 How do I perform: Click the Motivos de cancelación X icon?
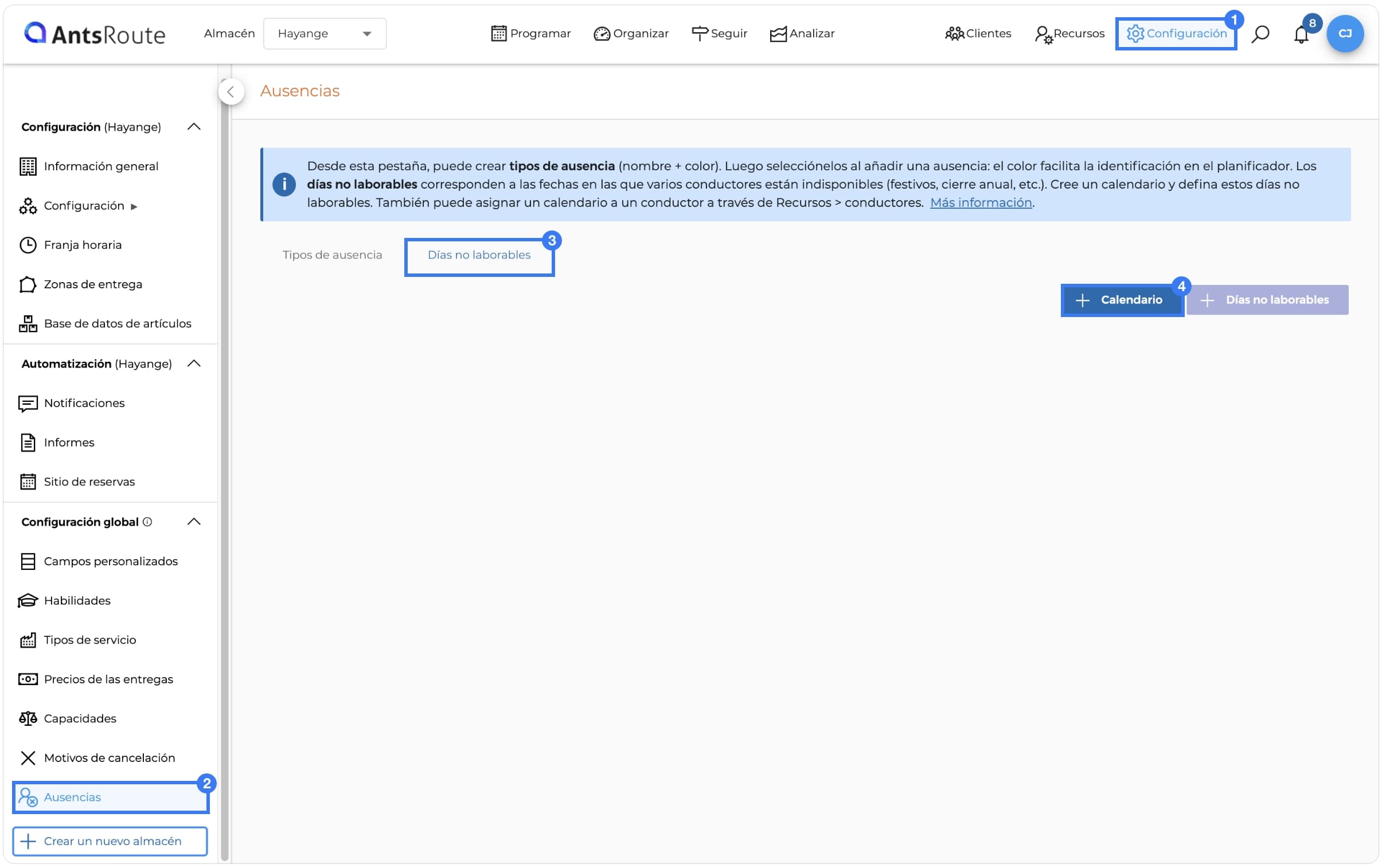pyautogui.click(x=28, y=758)
